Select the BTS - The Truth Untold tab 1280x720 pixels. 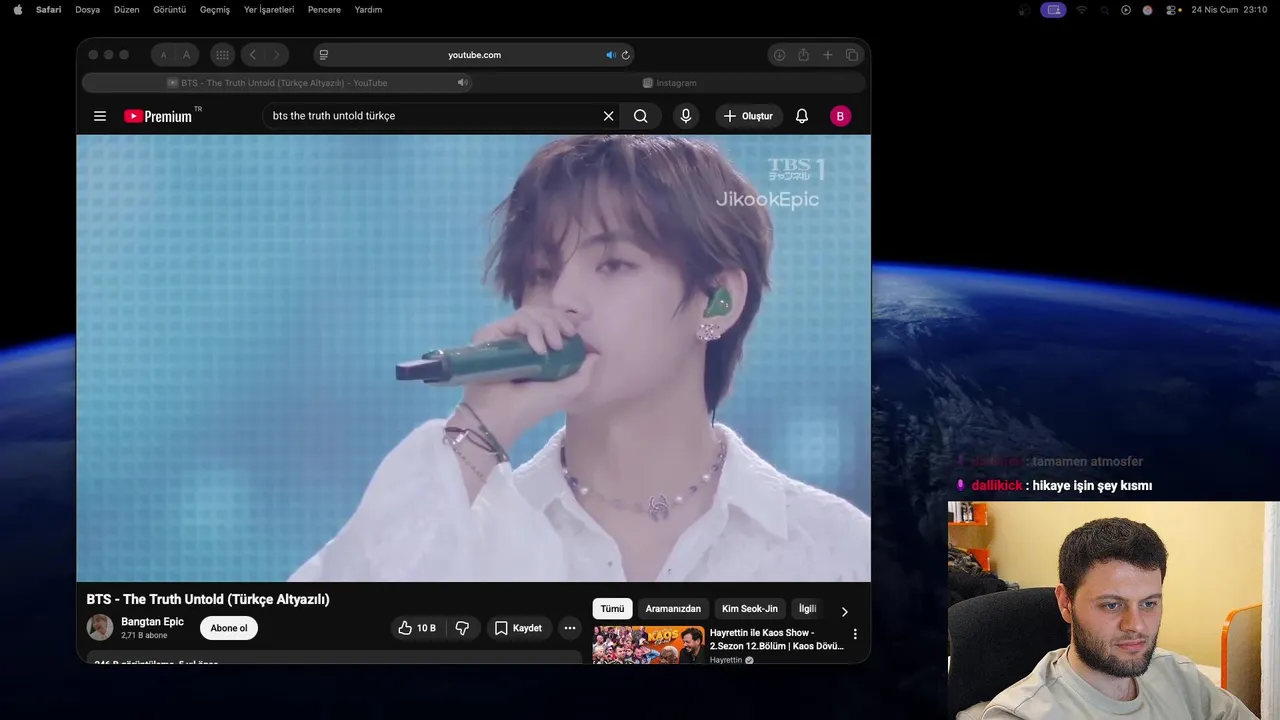click(277, 83)
